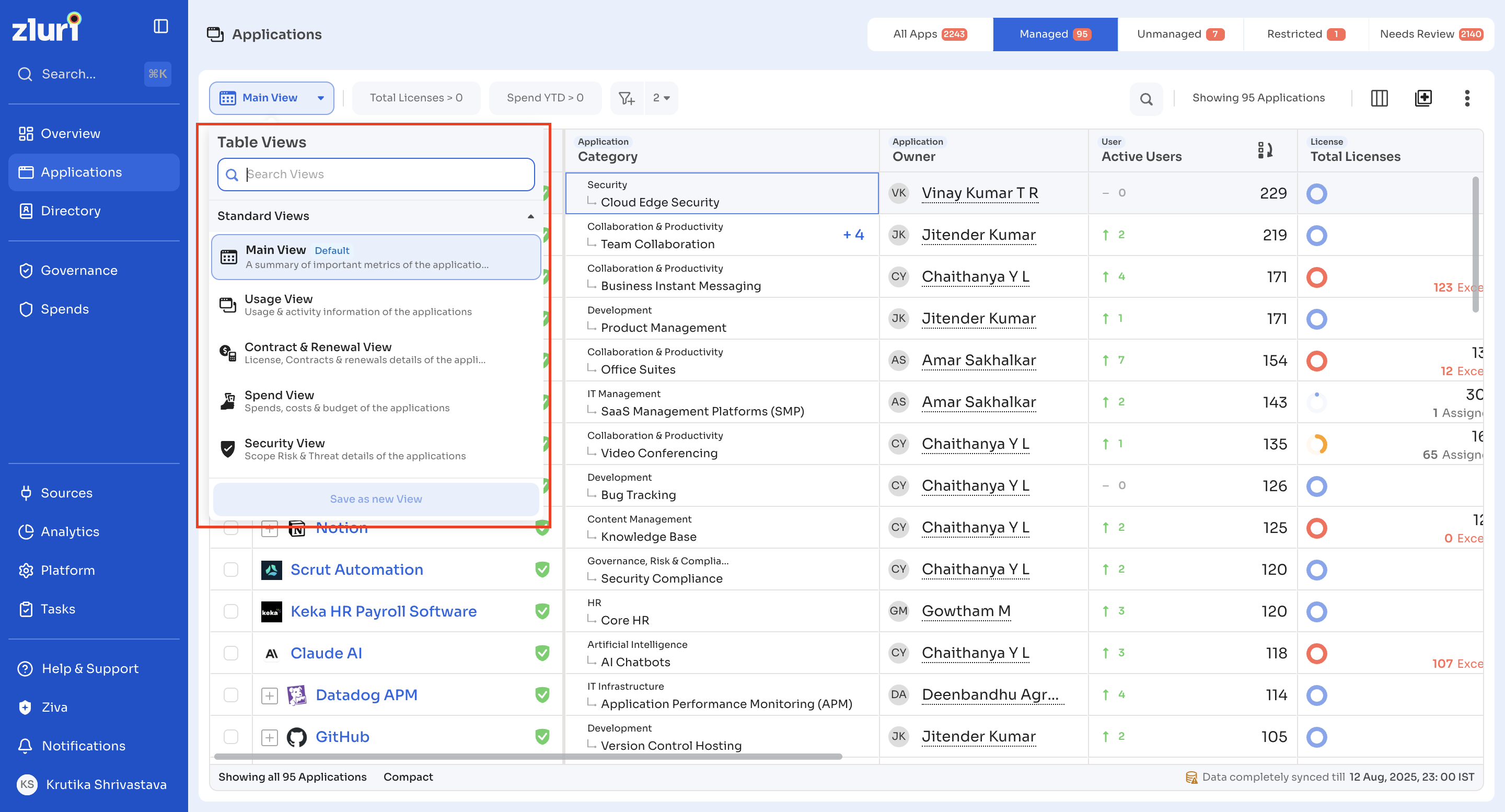Open Governance in the sidebar
Image resolution: width=1505 pixels, height=812 pixels.
pos(94,271)
